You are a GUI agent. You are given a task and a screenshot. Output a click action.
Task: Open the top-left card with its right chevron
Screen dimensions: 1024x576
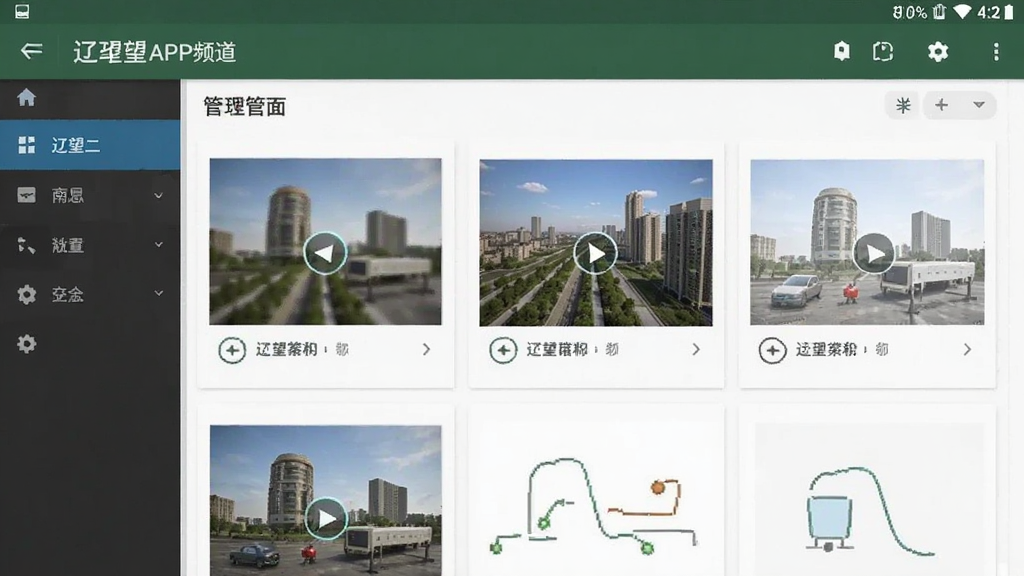tap(426, 349)
